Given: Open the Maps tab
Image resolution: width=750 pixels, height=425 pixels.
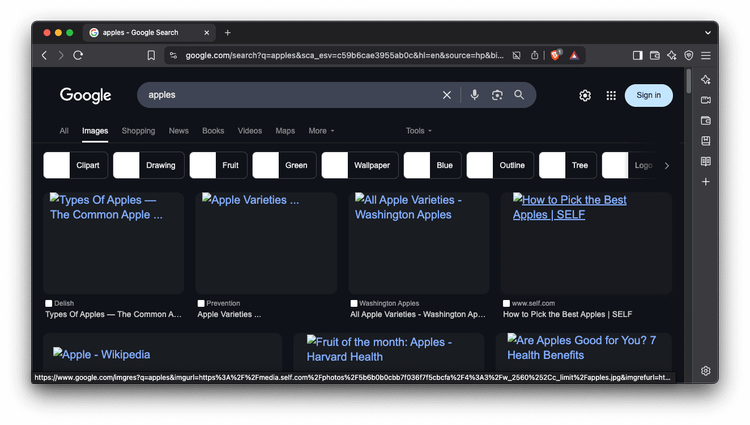Looking at the screenshot, I should [x=285, y=131].
